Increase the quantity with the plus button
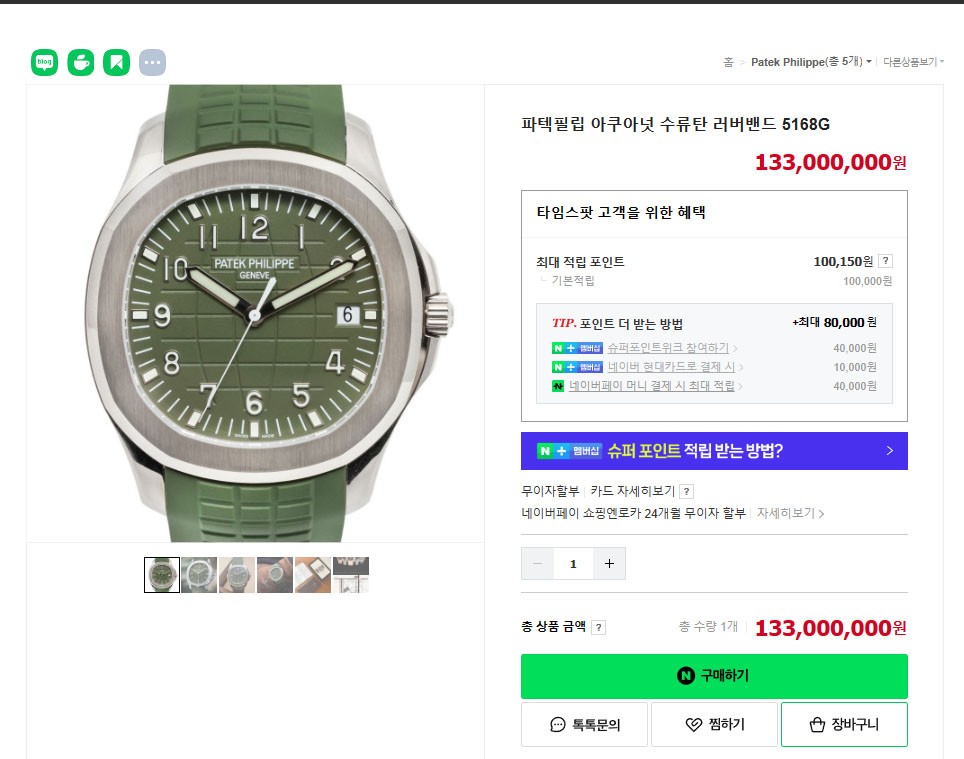The height and width of the screenshot is (759, 964). coord(609,564)
